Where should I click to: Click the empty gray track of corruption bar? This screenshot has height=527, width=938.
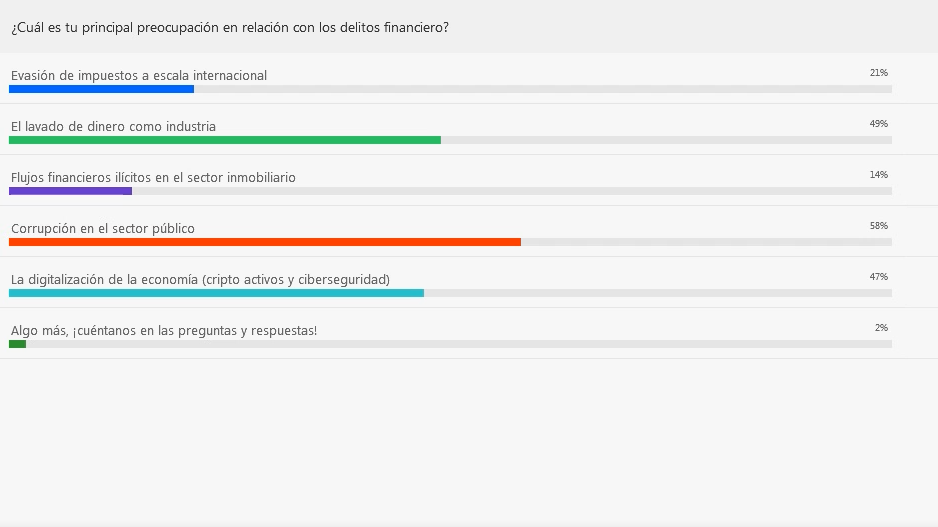coord(706,242)
